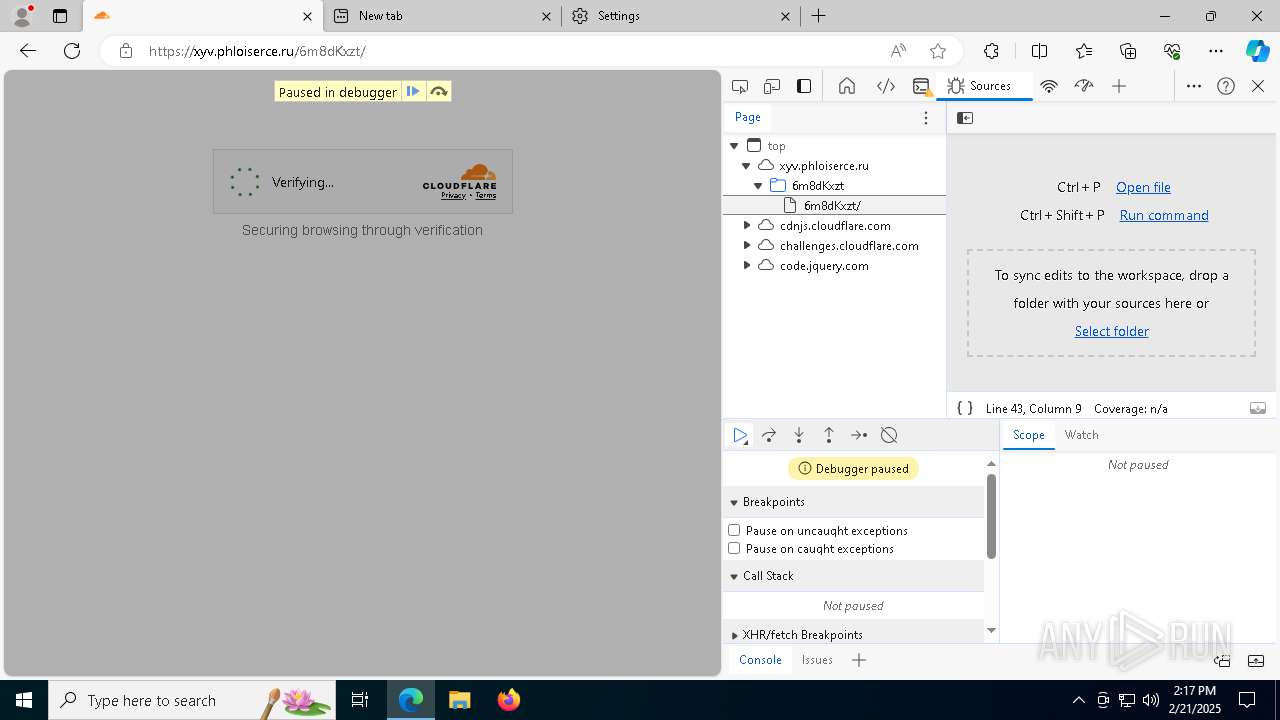Open Inspect element picker tool
Viewport: 1280px width, 720px height.
click(x=740, y=86)
